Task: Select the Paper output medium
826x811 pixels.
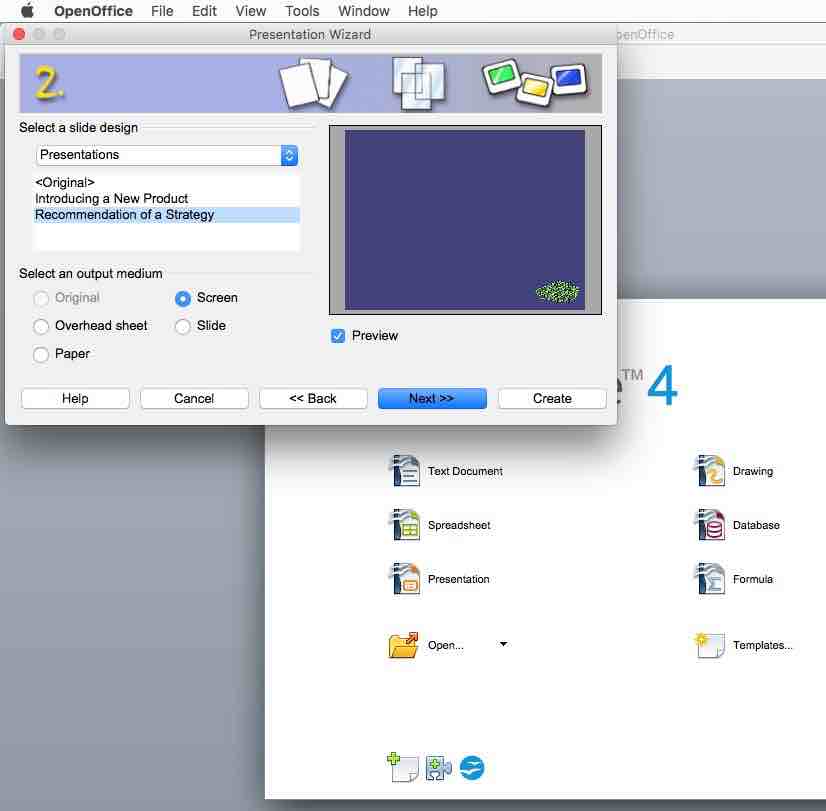Action: click(x=41, y=354)
